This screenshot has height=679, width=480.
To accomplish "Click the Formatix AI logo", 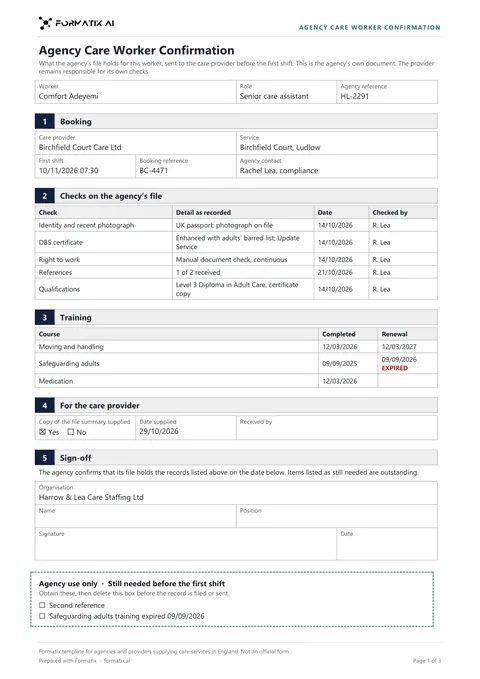I will click(x=76, y=23).
